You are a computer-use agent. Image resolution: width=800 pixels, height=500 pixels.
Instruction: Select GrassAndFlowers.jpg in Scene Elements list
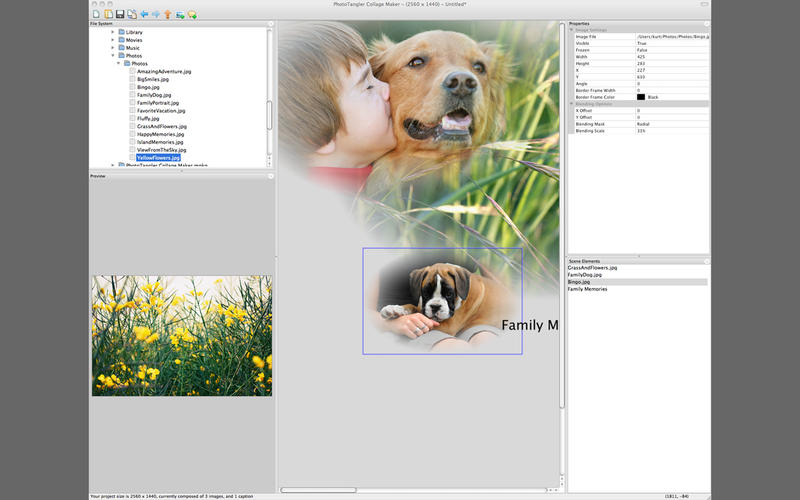[592, 268]
